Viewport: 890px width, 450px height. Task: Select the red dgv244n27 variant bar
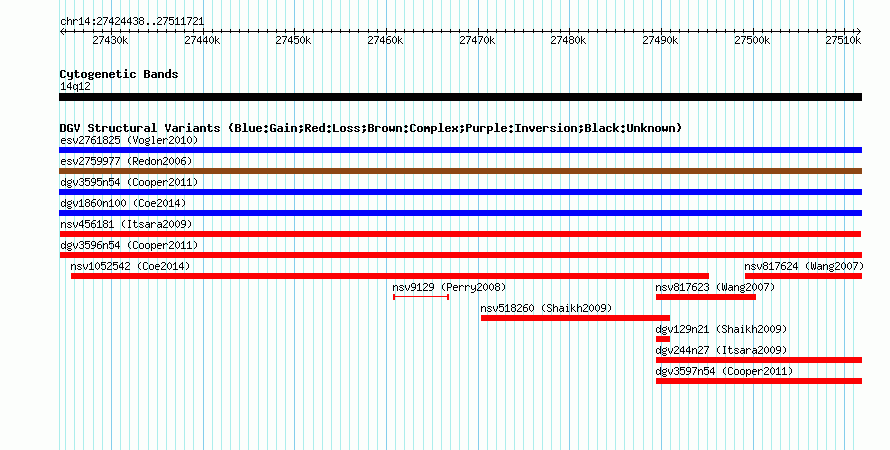coord(759,360)
